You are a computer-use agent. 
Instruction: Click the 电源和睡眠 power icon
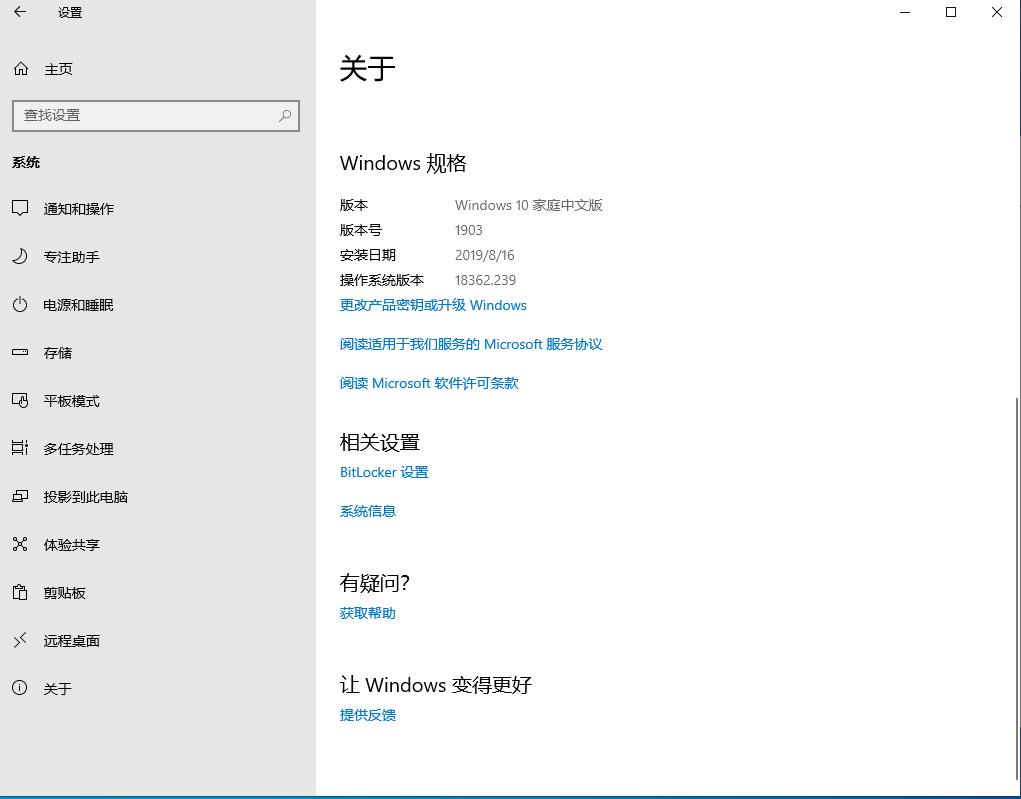[20, 304]
